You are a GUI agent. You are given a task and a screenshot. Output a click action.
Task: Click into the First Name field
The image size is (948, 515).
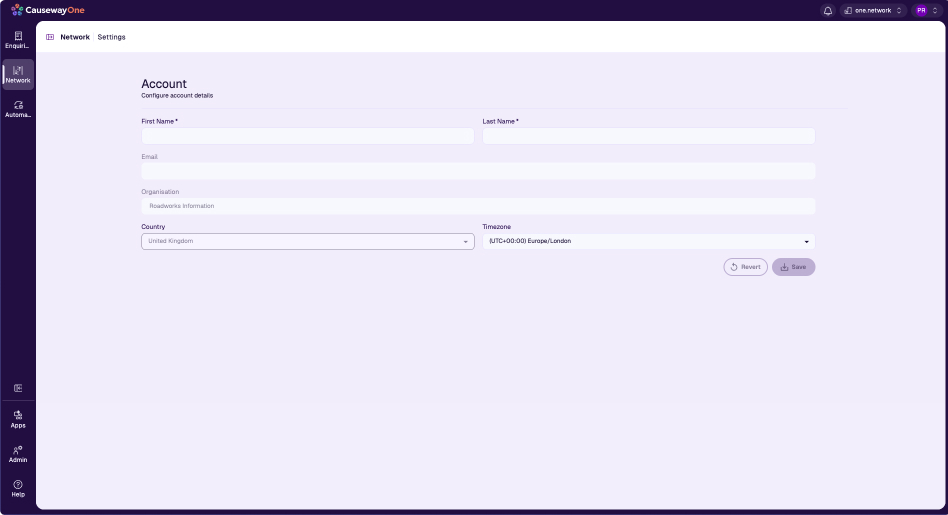(x=307, y=136)
